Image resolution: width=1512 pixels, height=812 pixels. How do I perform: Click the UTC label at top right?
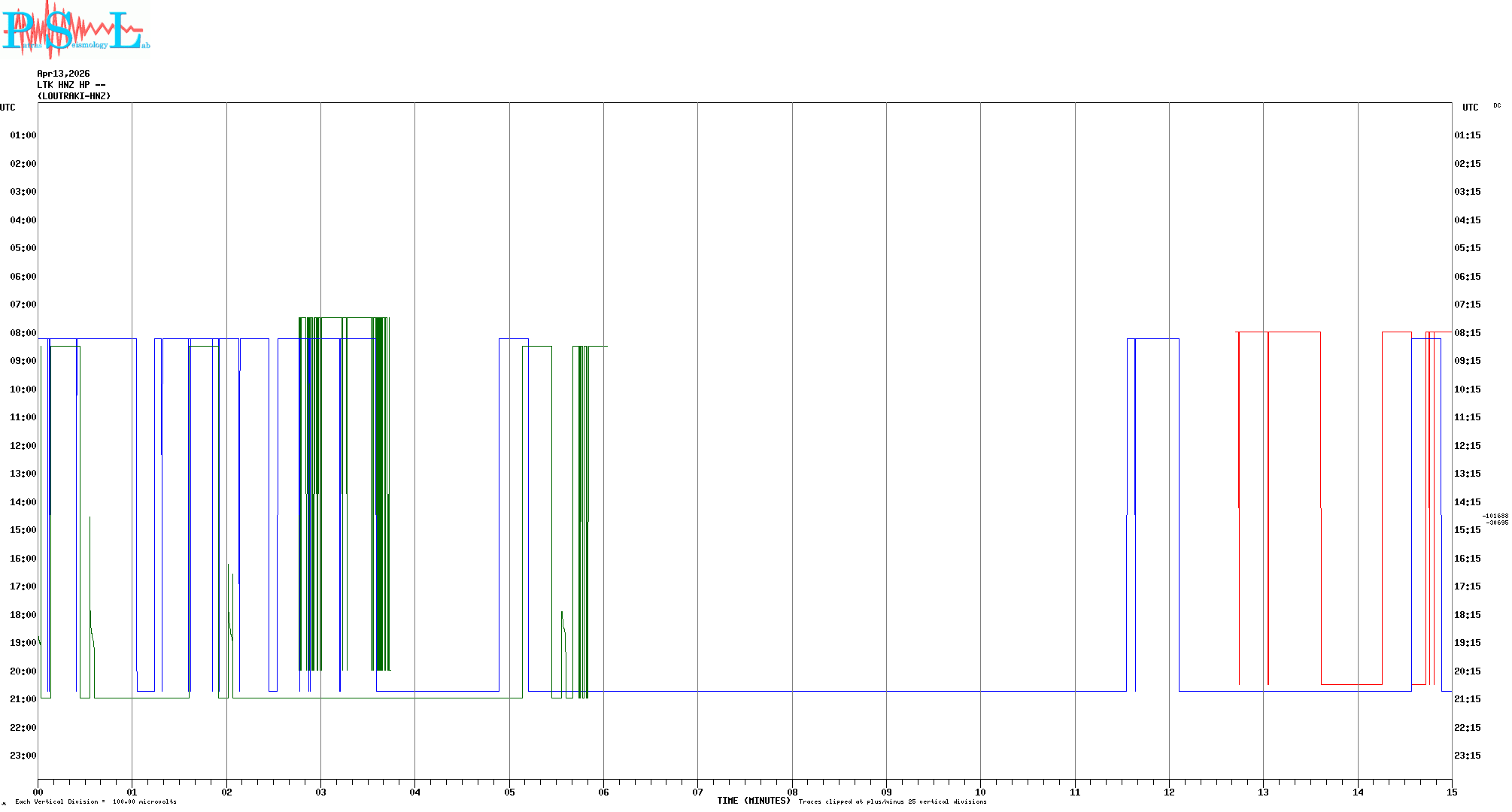[x=1470, y=108]
